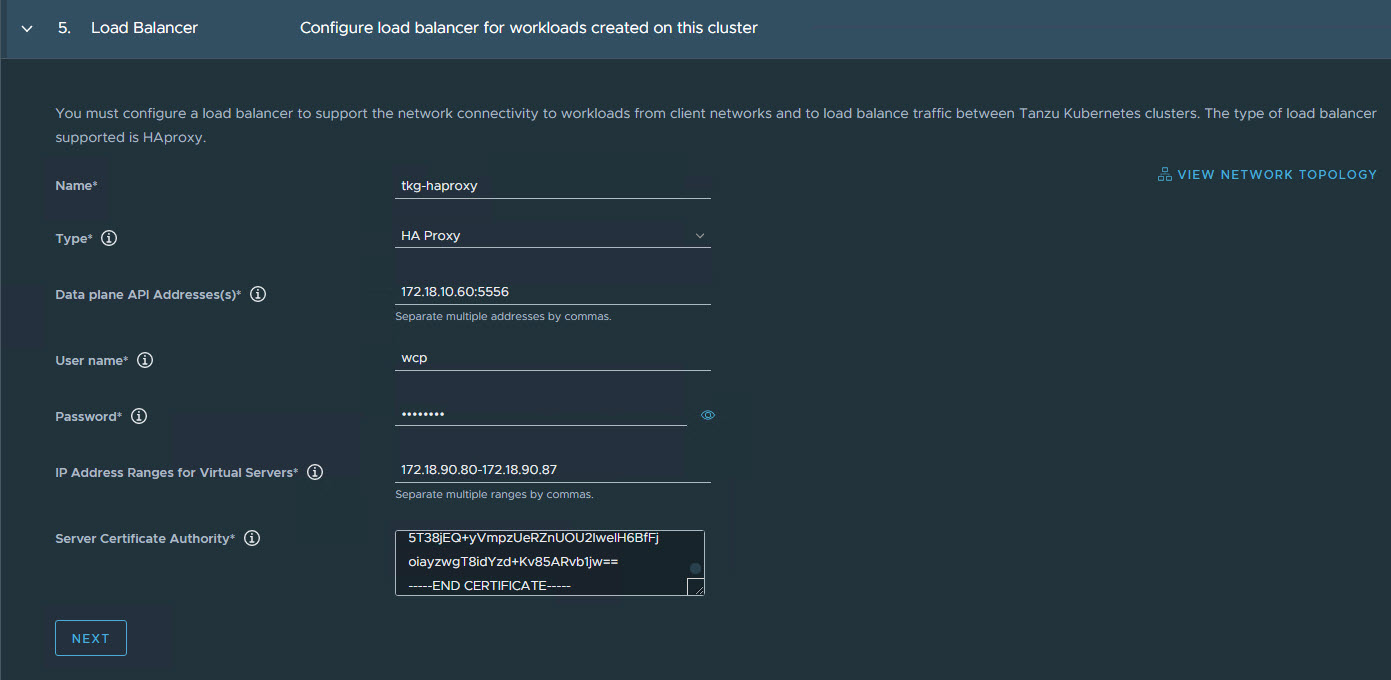Click info icon for IP Address Ranges
The image size is (1391, 680).
point(315,472)
